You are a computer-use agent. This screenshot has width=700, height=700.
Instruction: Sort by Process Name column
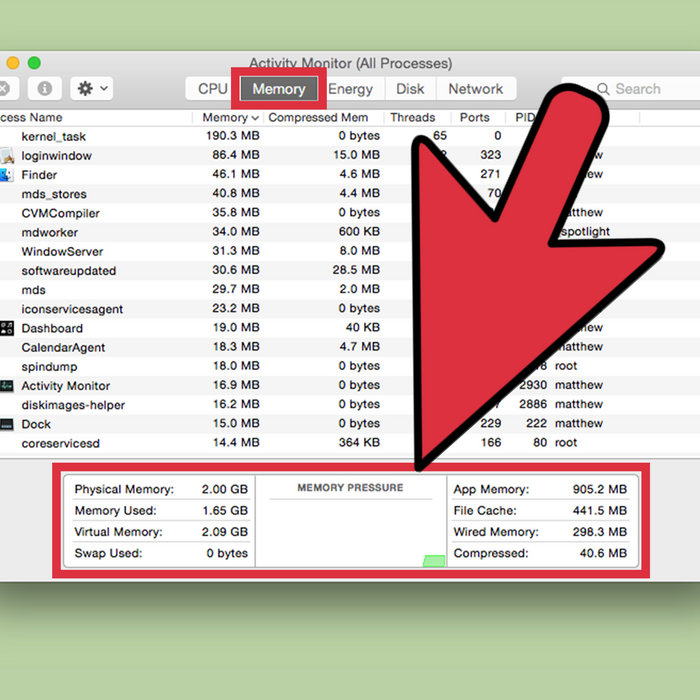(x=31, y=117)
